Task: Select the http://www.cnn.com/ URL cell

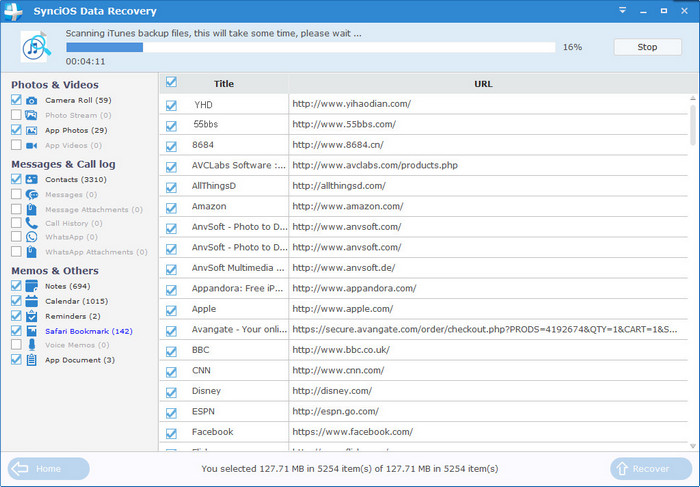Action: pyautogui.click(x=338, y=370)
